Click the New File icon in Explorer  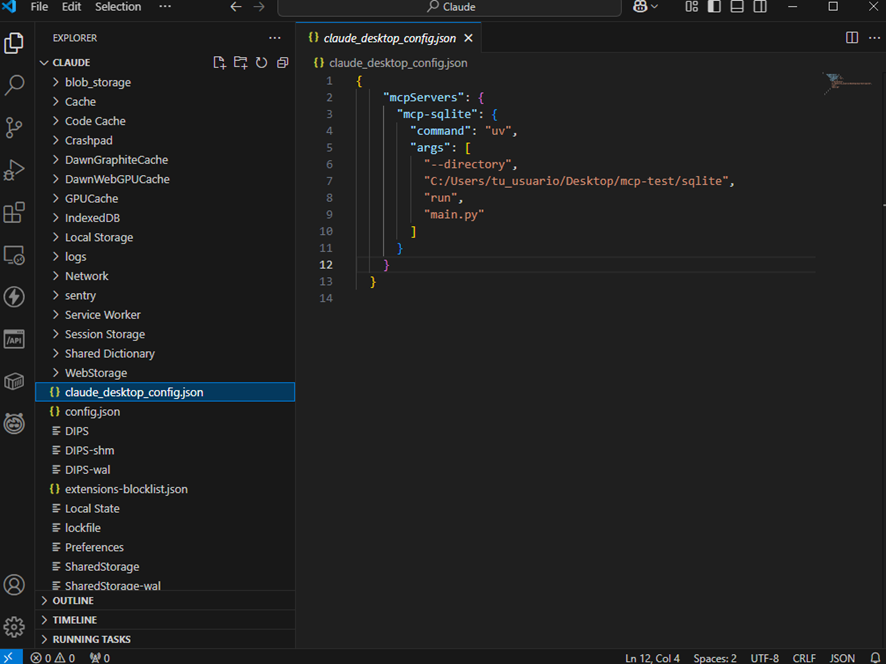click(x=220, y=63)
